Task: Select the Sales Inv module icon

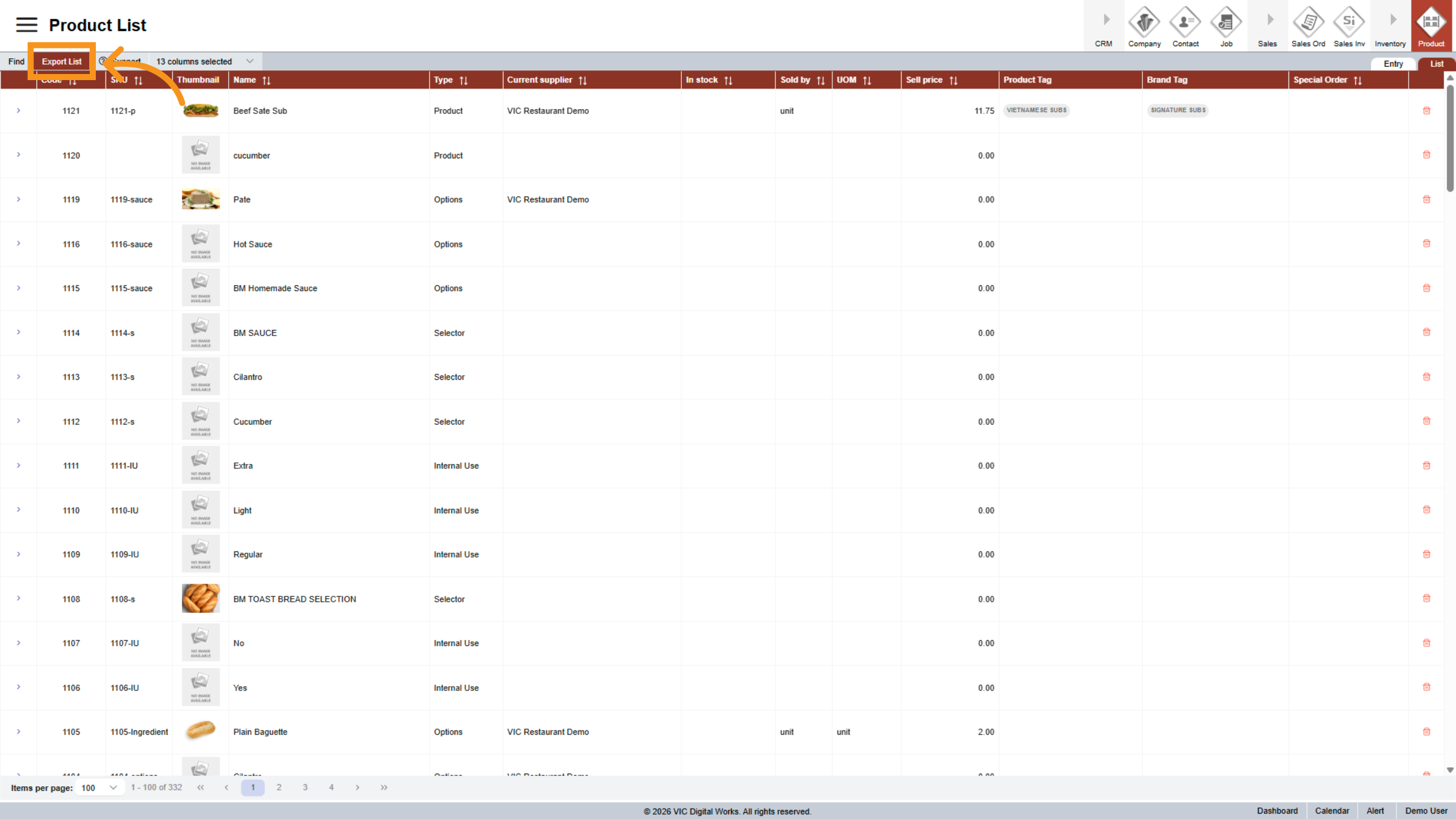Action: tap(1349, 25)
